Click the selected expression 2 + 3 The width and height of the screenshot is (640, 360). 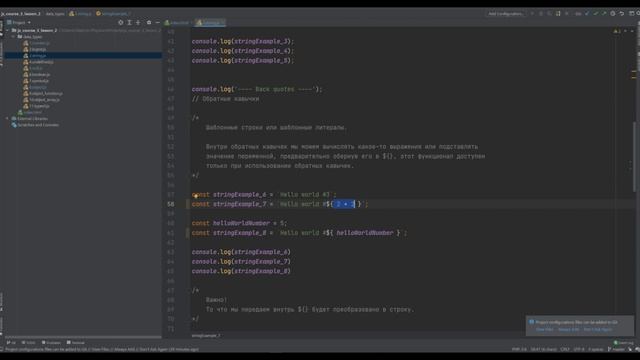click(345, 204)
